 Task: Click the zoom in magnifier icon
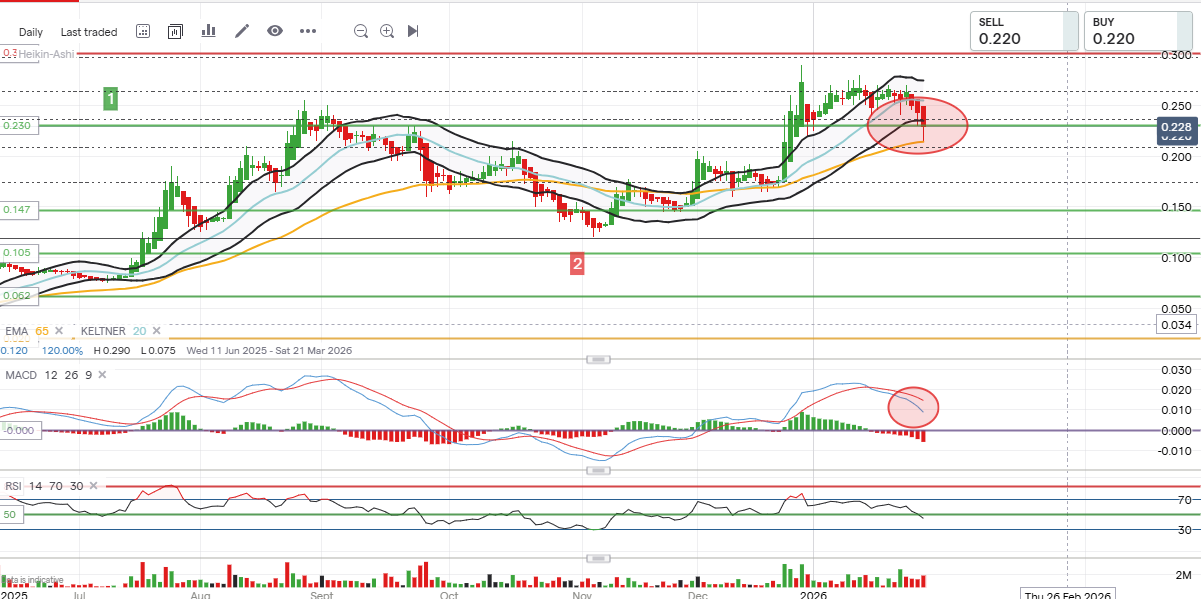coord(387,31)
